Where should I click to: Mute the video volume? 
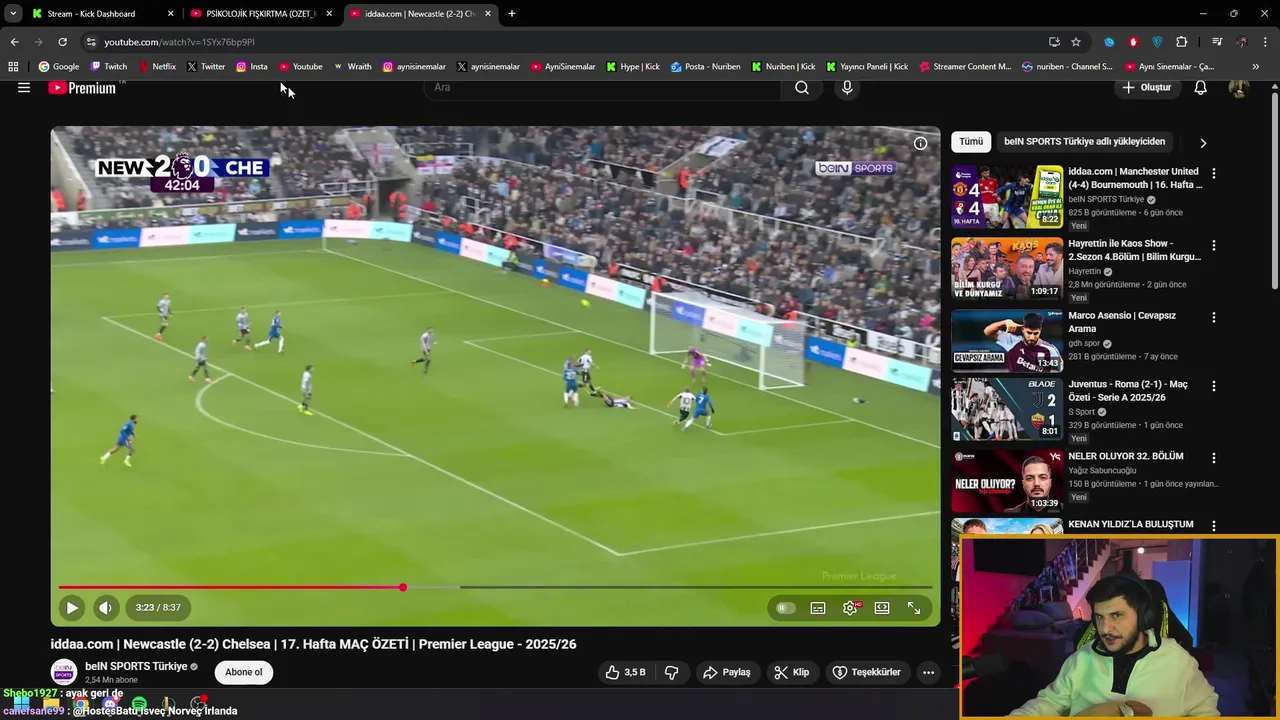tap(105, 607)
